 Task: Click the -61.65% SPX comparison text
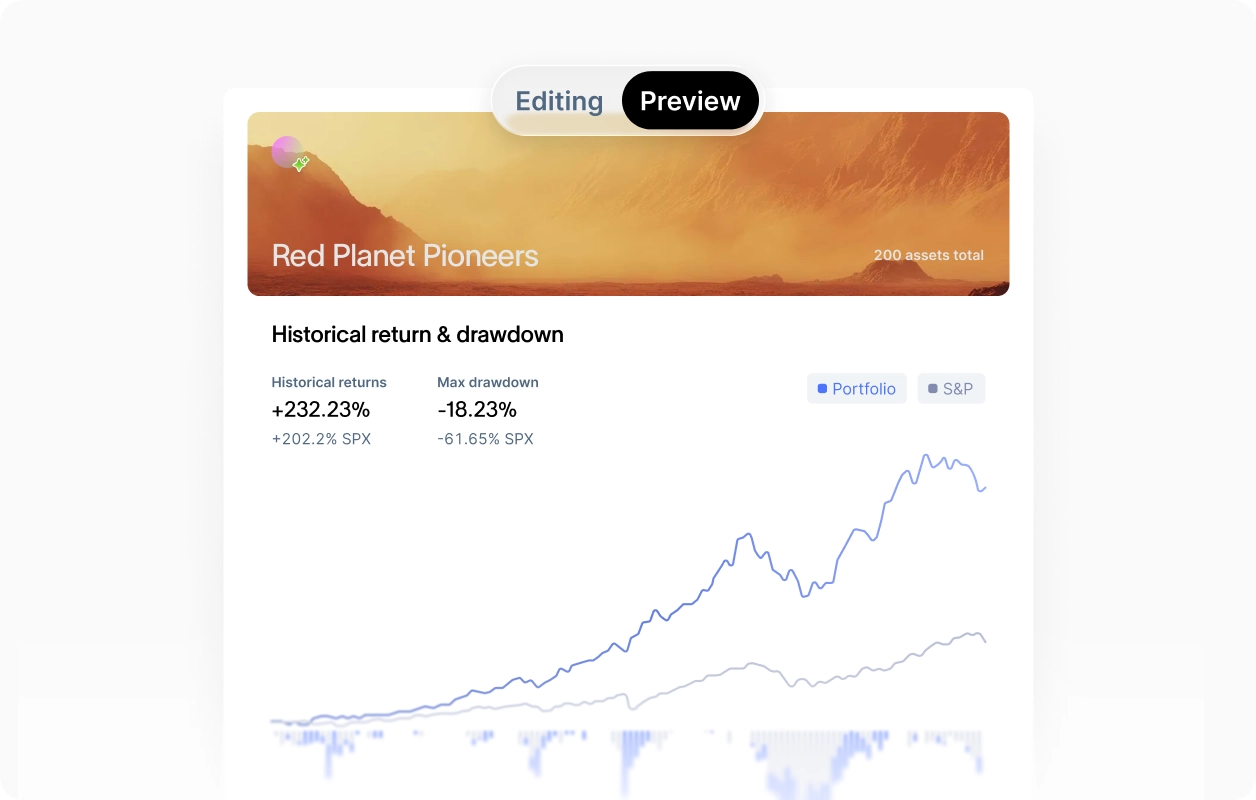(485, 439)
